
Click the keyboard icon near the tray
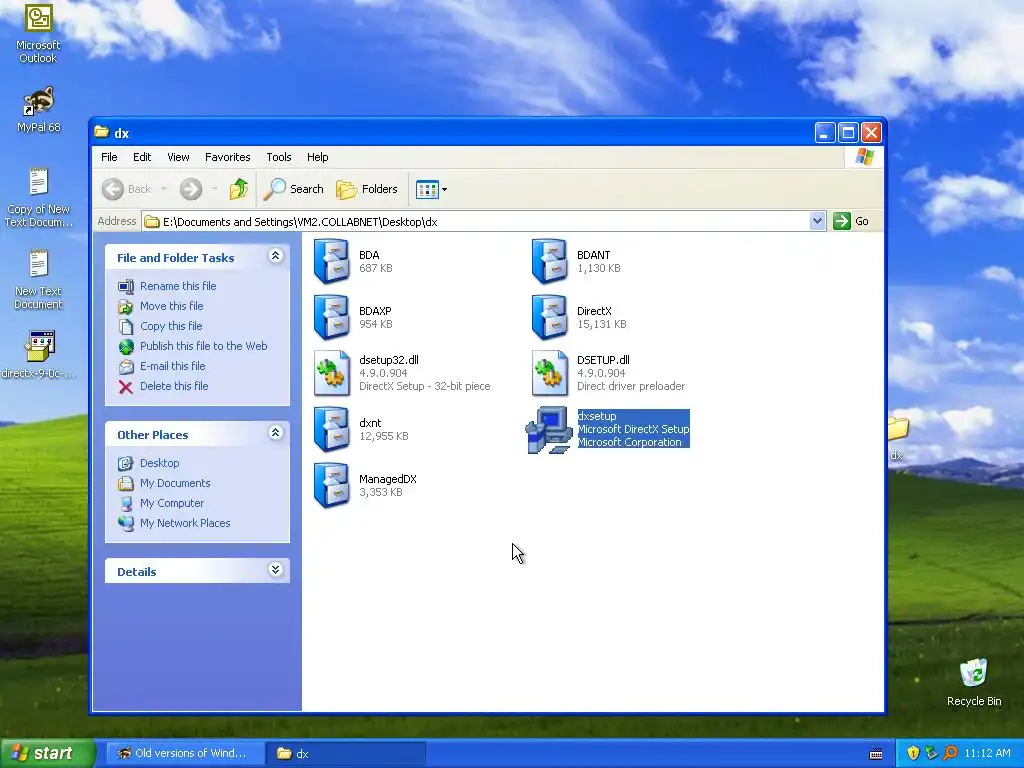click(876, 754)
